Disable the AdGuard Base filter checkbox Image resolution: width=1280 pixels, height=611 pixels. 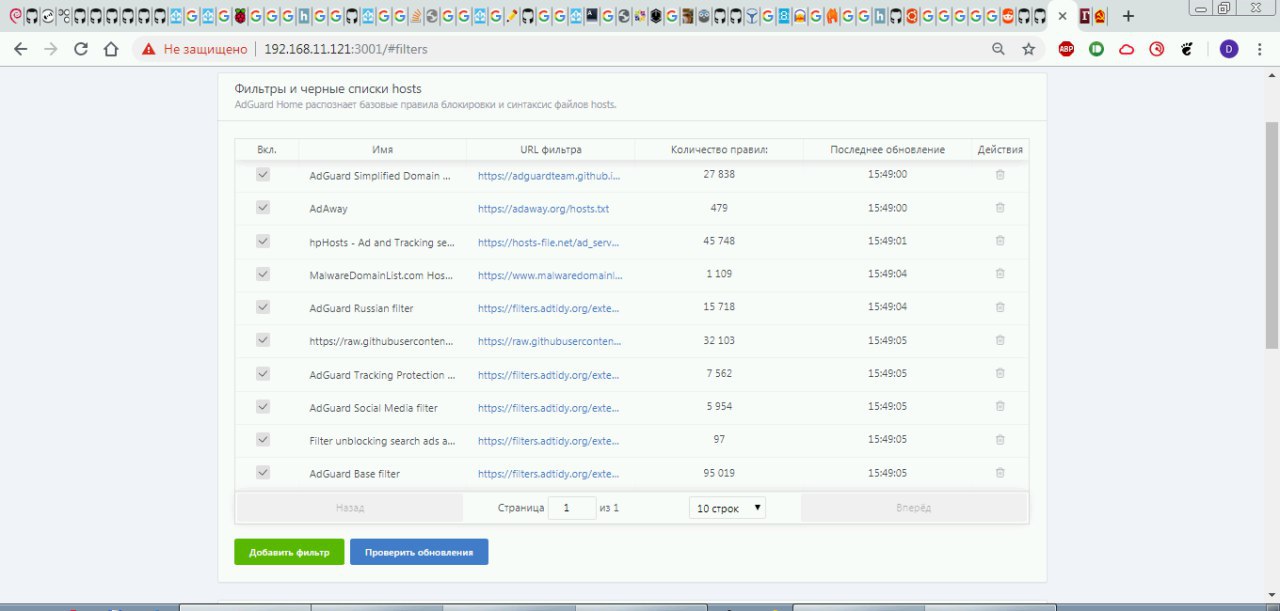pyautogui.click(x=263, y=472)
